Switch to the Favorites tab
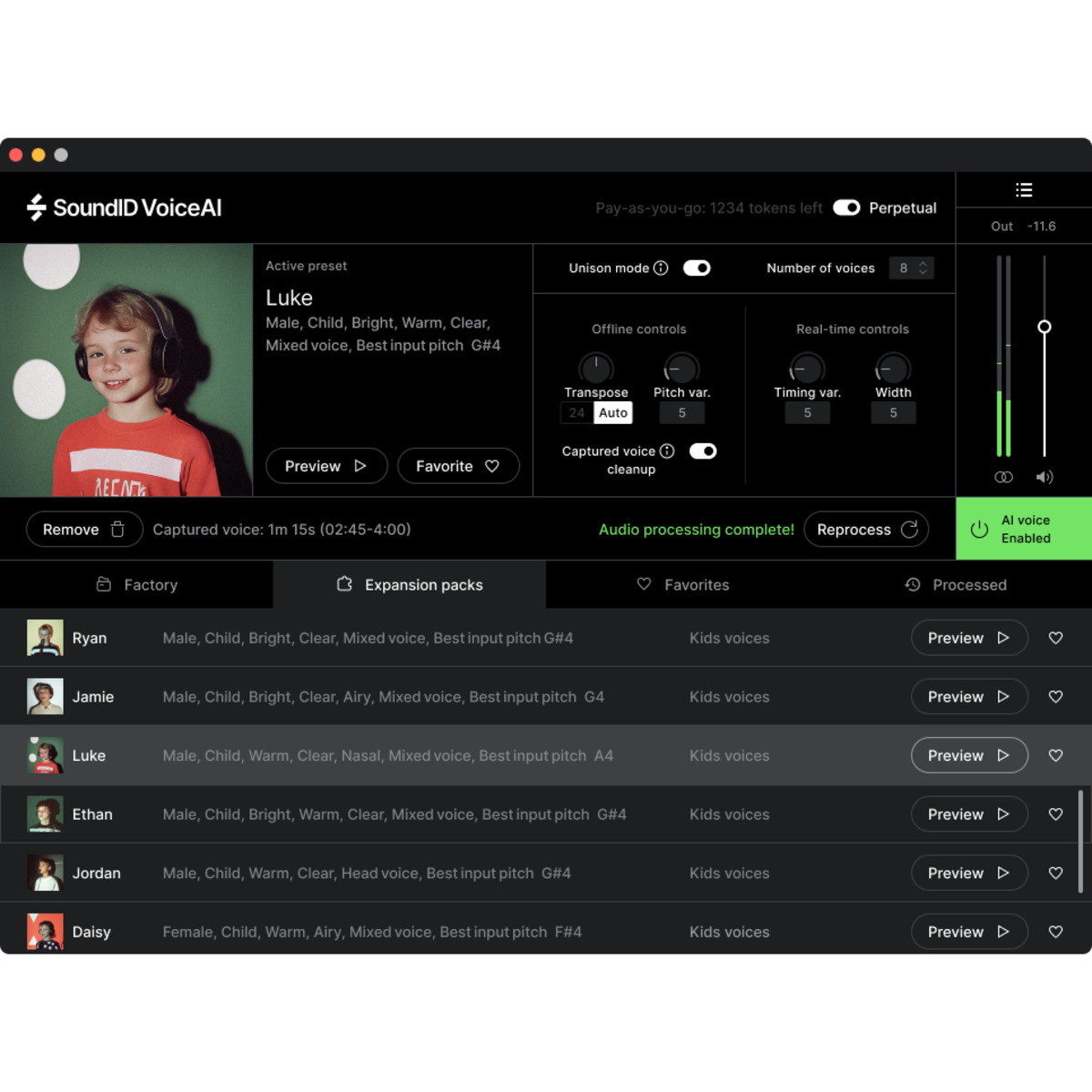 [x=682, y=584]
